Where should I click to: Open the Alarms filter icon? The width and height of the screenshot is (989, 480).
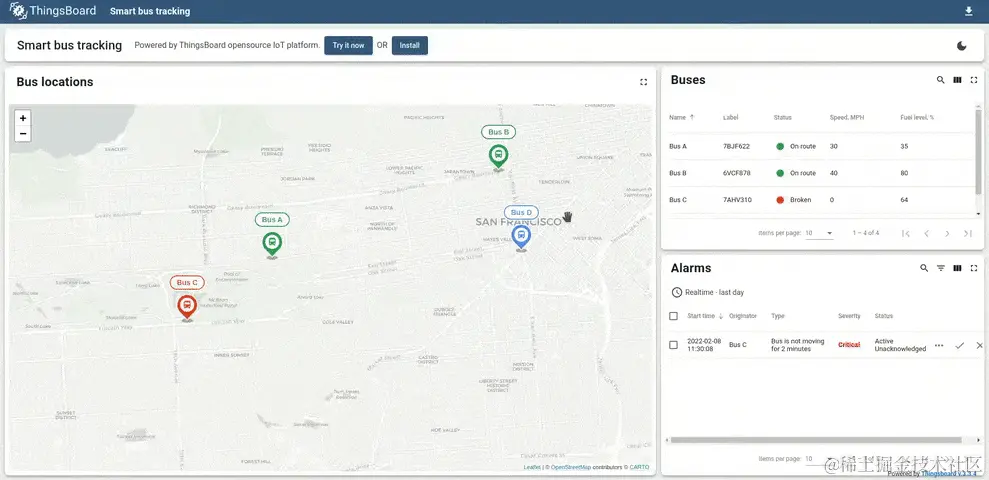pyautogui.click(x=940, y=268)
